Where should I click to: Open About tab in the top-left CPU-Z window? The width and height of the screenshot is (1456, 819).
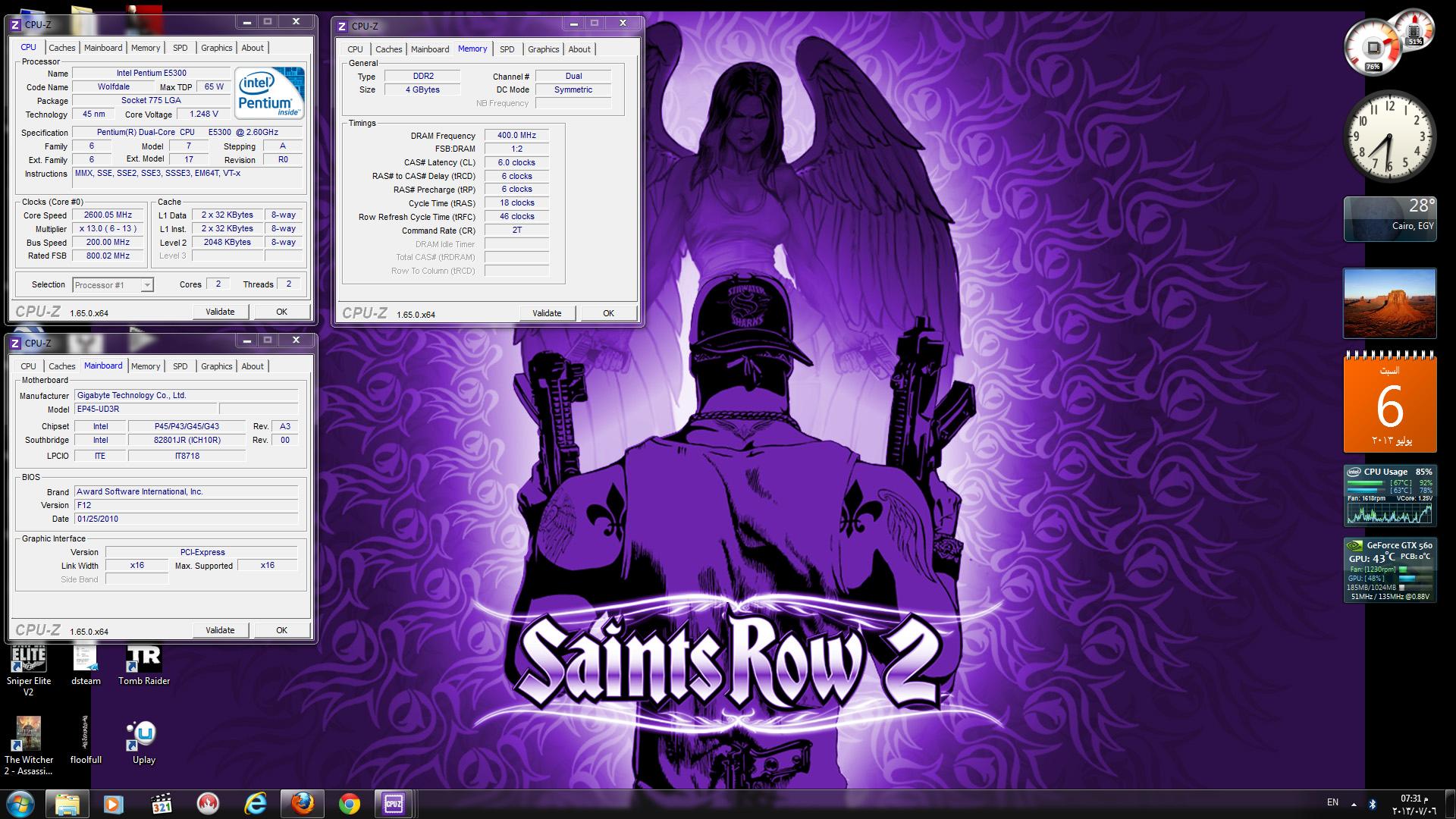(x=253, y=48)
